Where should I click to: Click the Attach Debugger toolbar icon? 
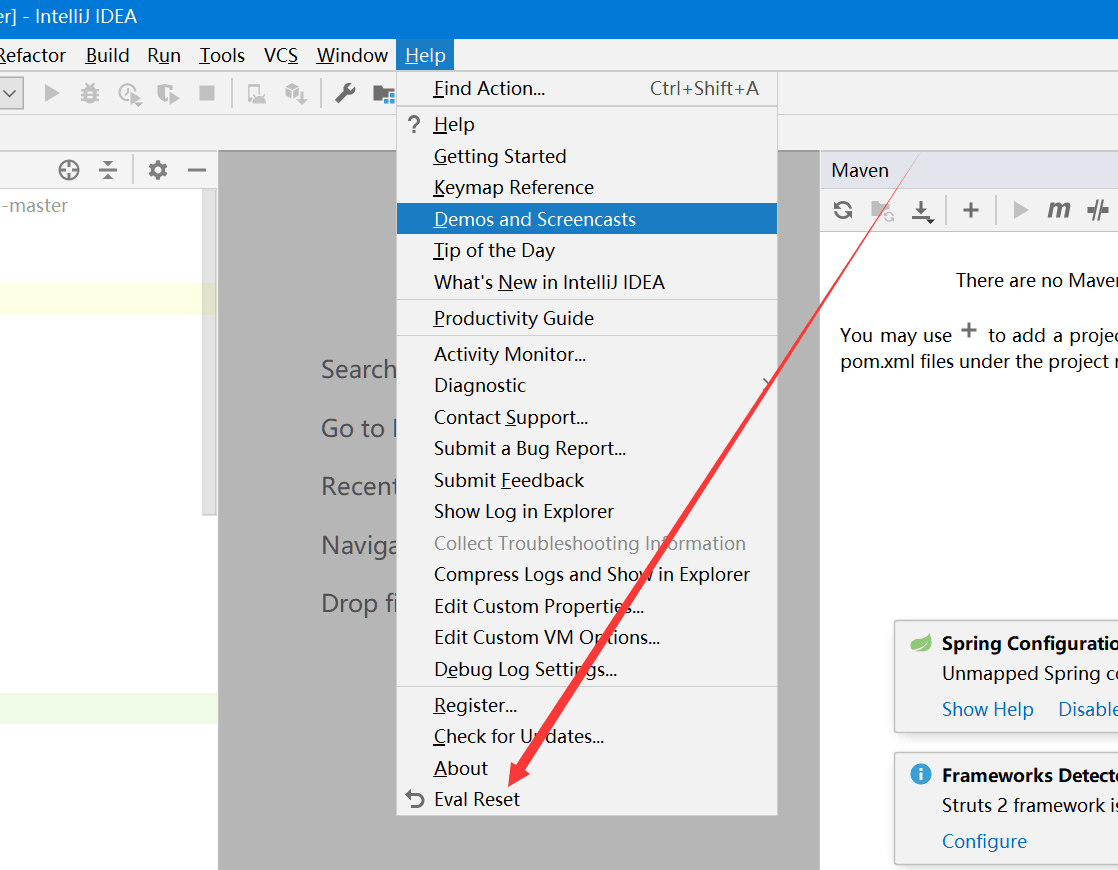point(257,93)
